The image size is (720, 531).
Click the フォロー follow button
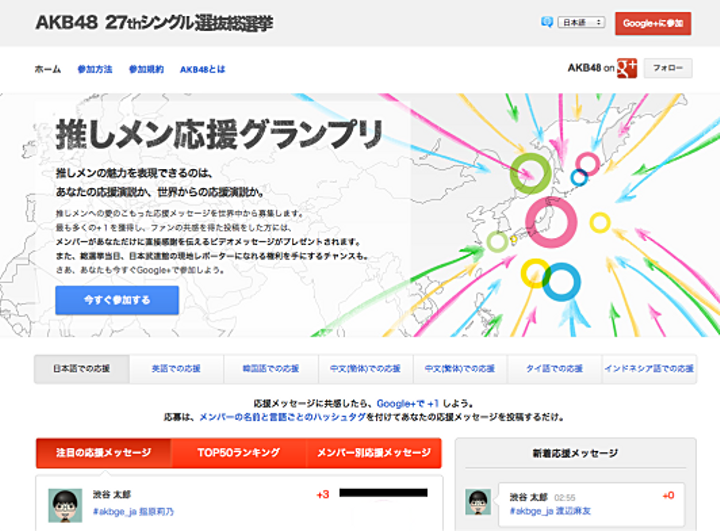(668, 68)
